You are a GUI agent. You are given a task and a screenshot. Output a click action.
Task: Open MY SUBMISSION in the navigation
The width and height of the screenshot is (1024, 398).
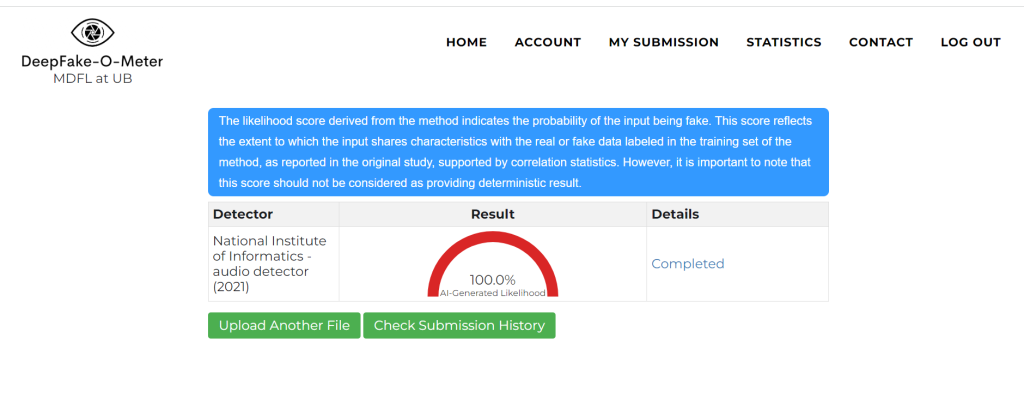click(664, 42)
